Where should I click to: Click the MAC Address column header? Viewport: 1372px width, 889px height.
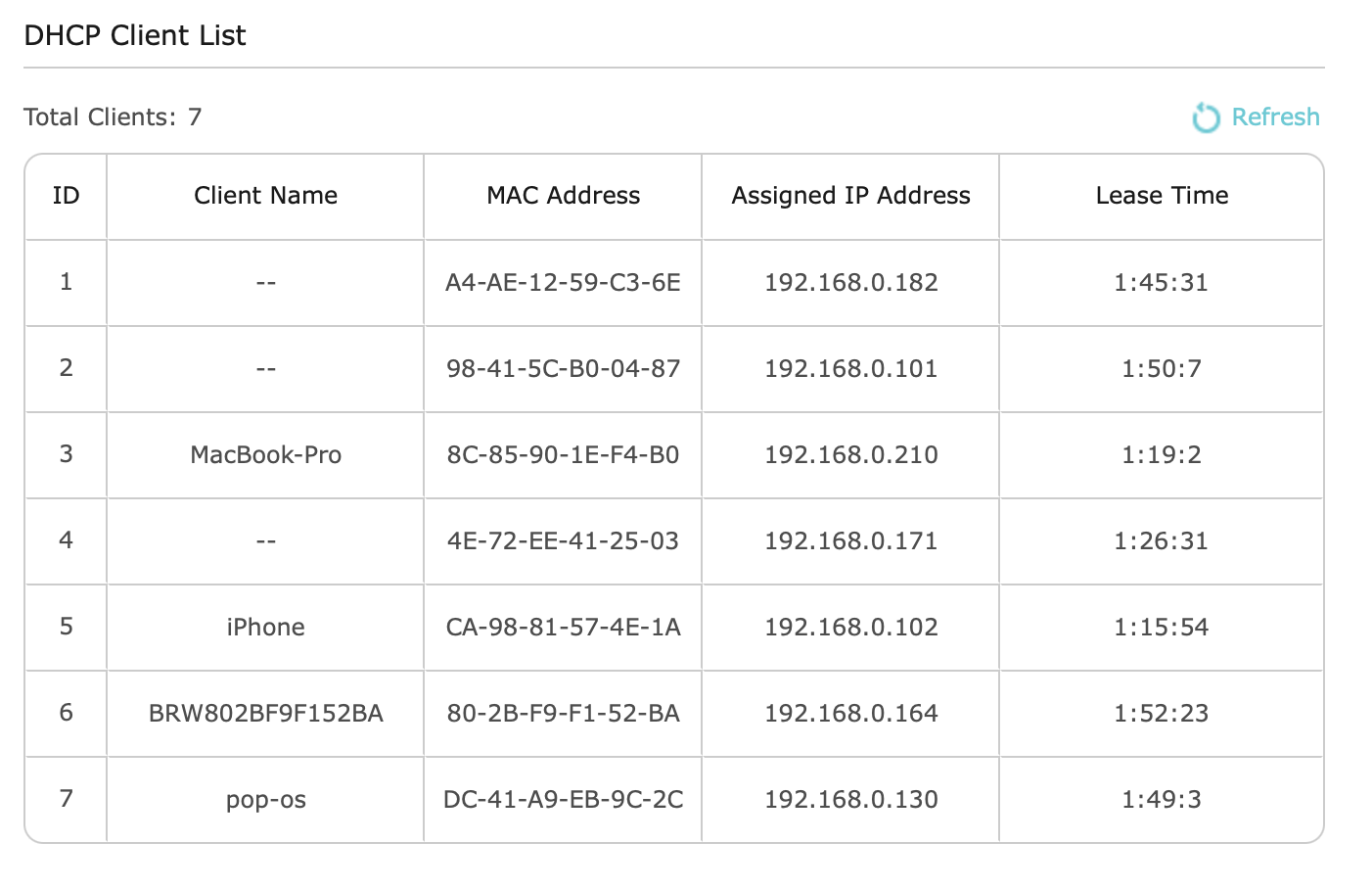[x=563, y=196]
